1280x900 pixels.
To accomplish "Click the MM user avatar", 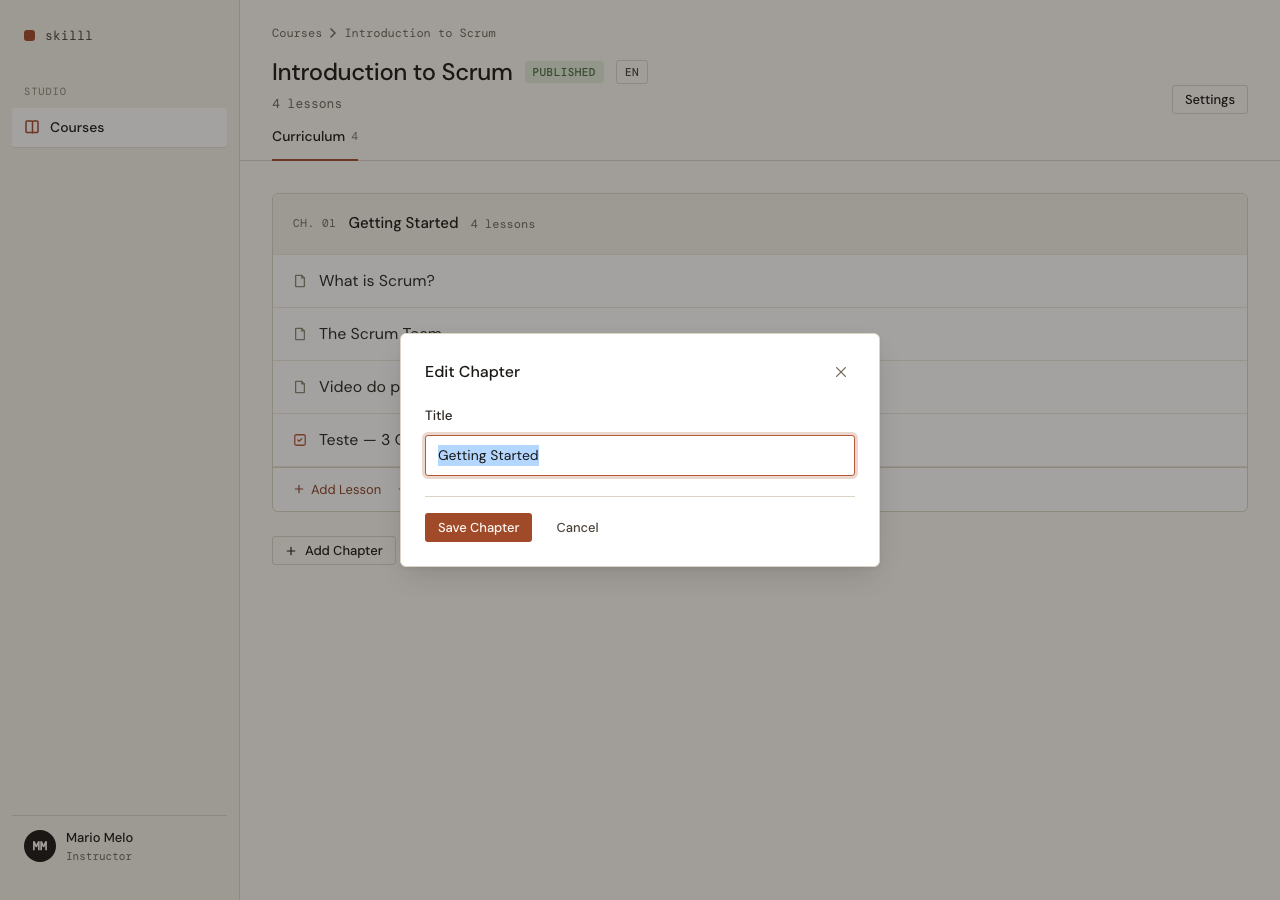I will pos(40,846).
